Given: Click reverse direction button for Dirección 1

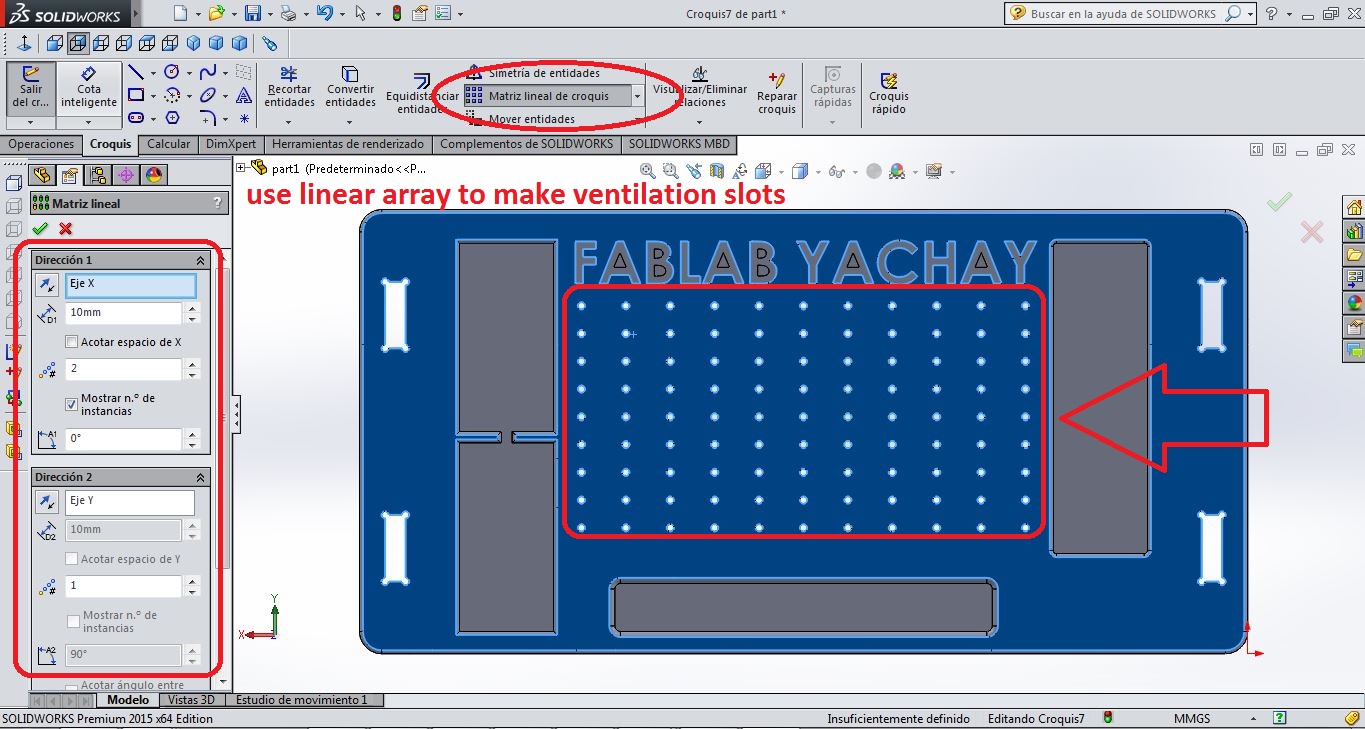Looking at the screenshot, I should point(47,286).
